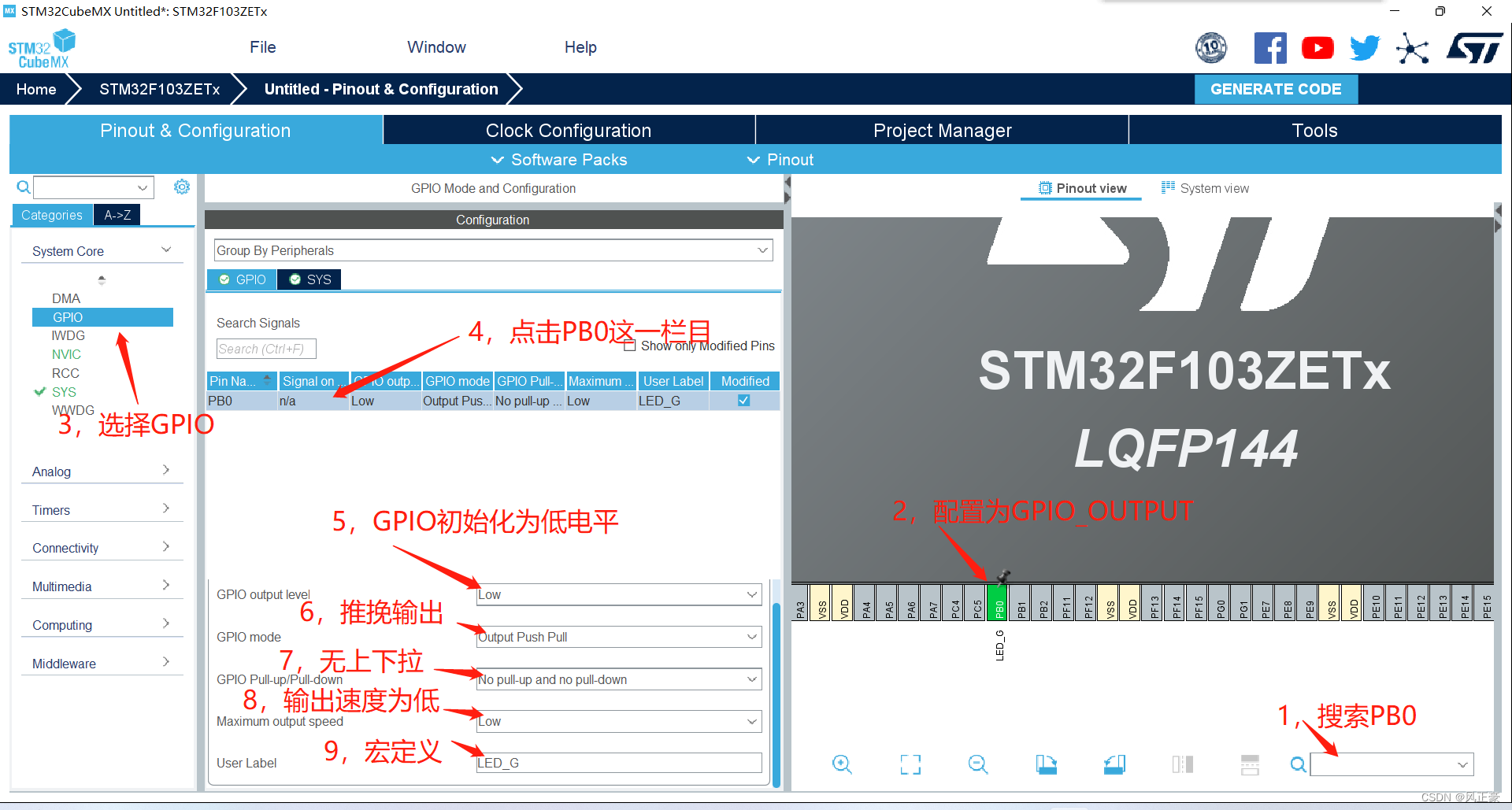Select DMA in System Core list
This screenshot has width=1512, height=810.
point(66,298)
